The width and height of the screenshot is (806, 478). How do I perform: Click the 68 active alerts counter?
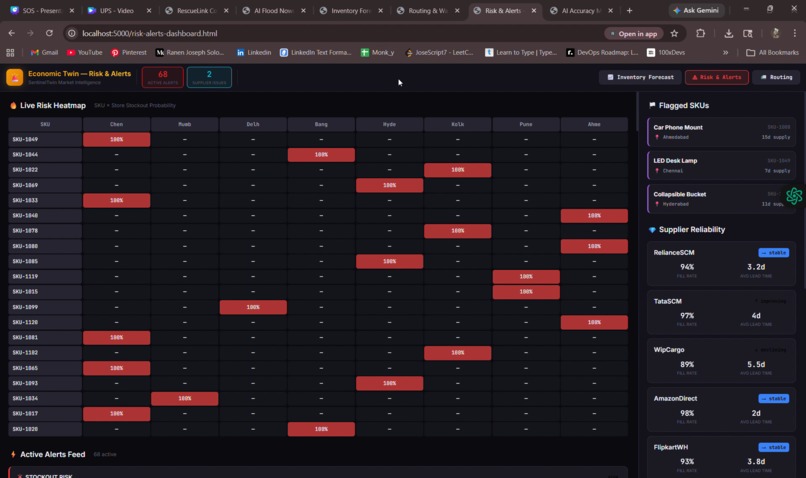[162, 77]
